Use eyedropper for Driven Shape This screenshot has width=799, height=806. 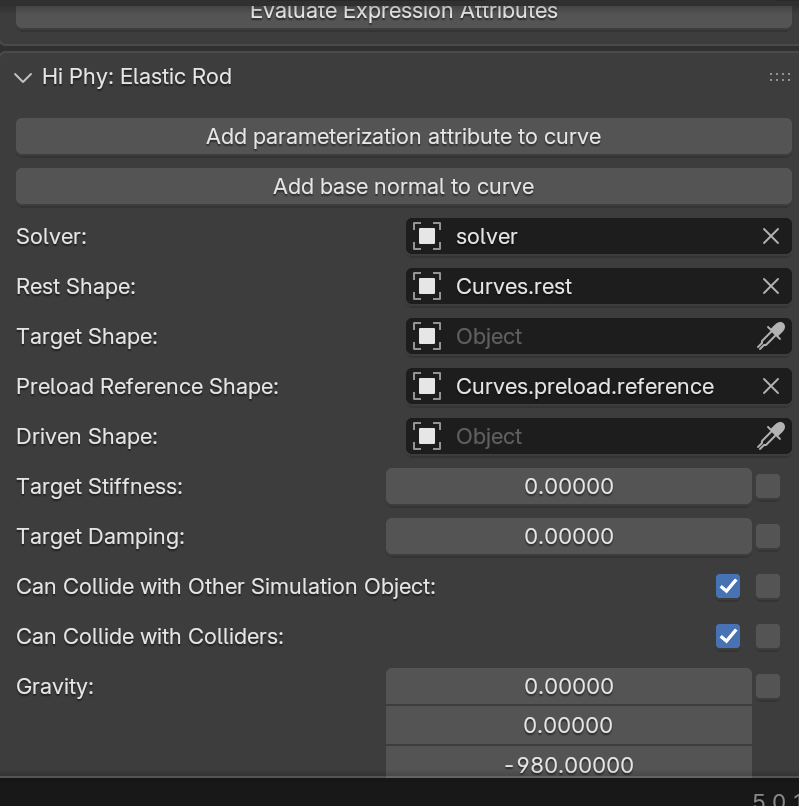[x=770, y=436]
